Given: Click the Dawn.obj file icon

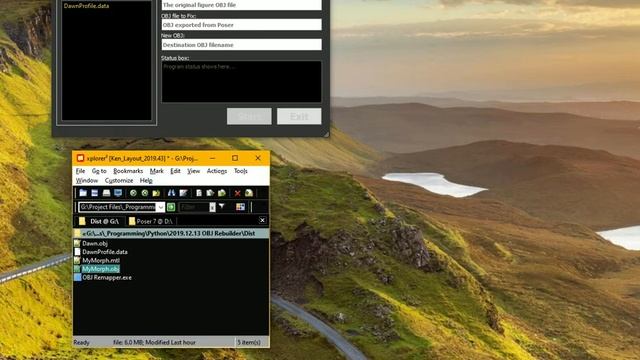Looking at the screenshot, I should [77, 243].
